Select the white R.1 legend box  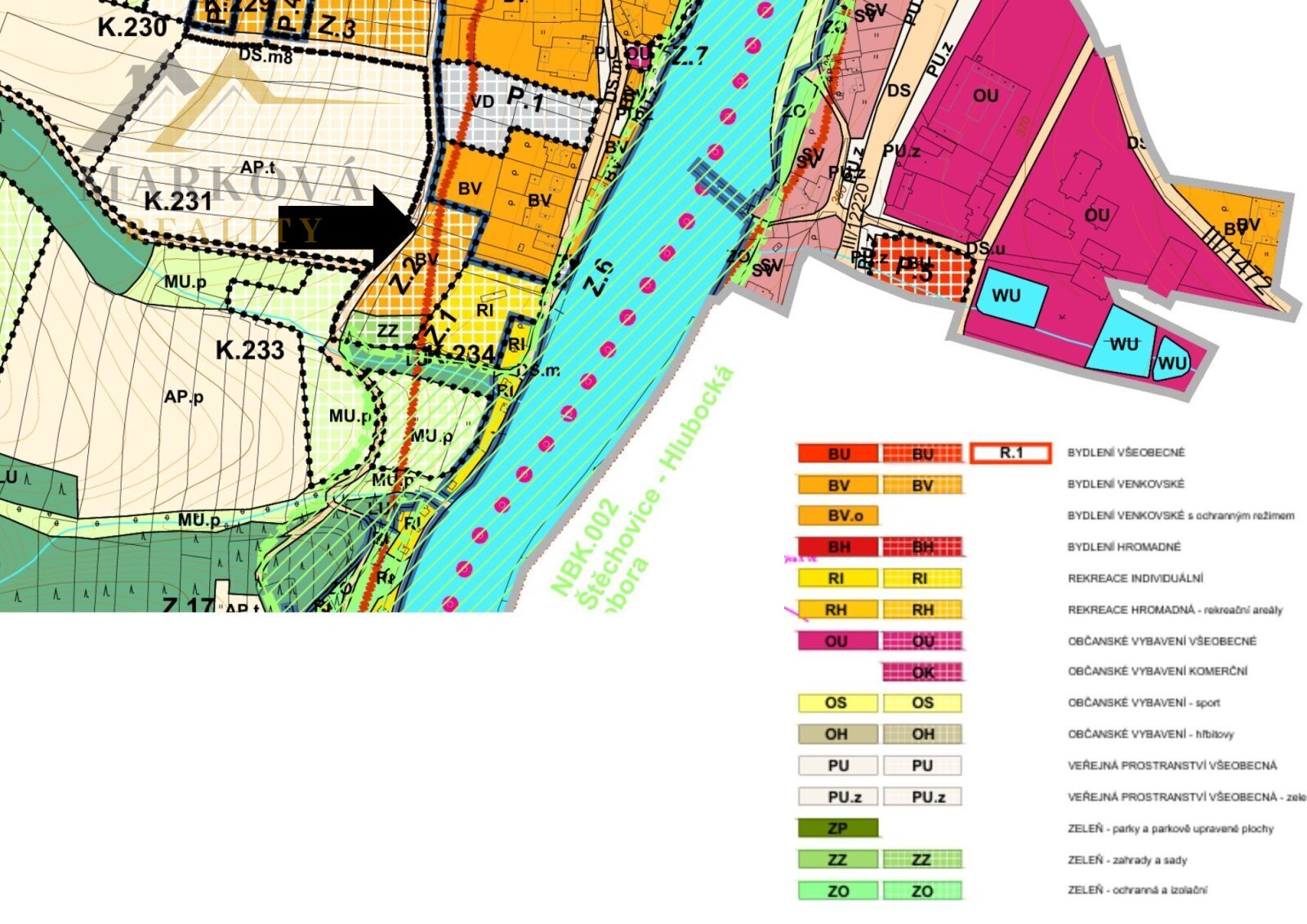point(1010,453)
